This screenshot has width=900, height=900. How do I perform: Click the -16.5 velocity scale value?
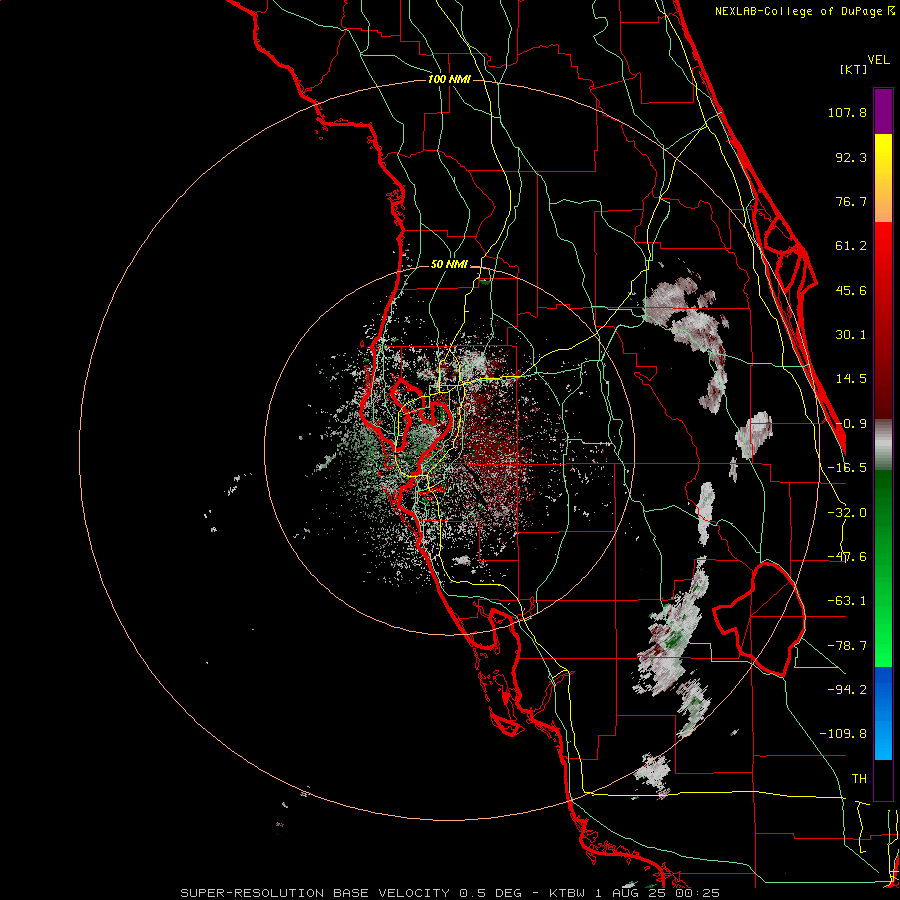click(847, 468)
